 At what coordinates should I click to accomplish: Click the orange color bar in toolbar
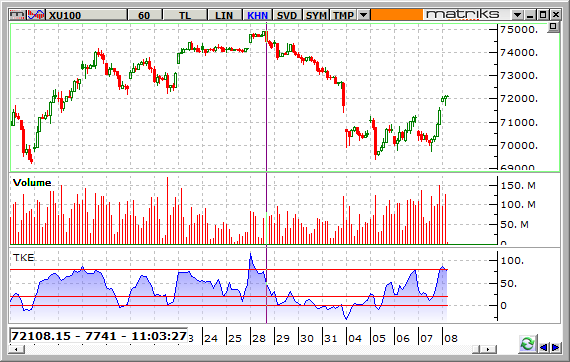pos(397,15)
